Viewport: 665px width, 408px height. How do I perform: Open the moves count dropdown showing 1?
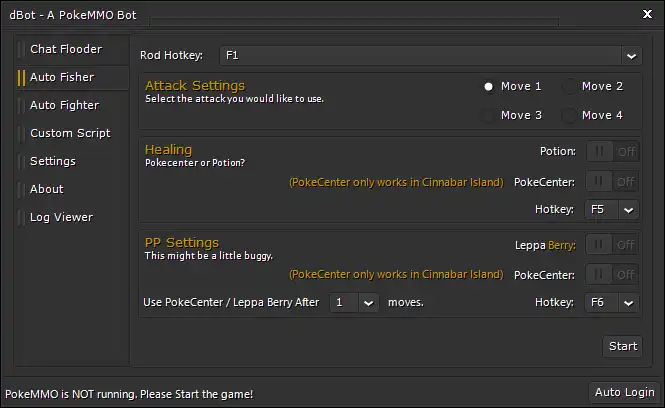point(355,303)
